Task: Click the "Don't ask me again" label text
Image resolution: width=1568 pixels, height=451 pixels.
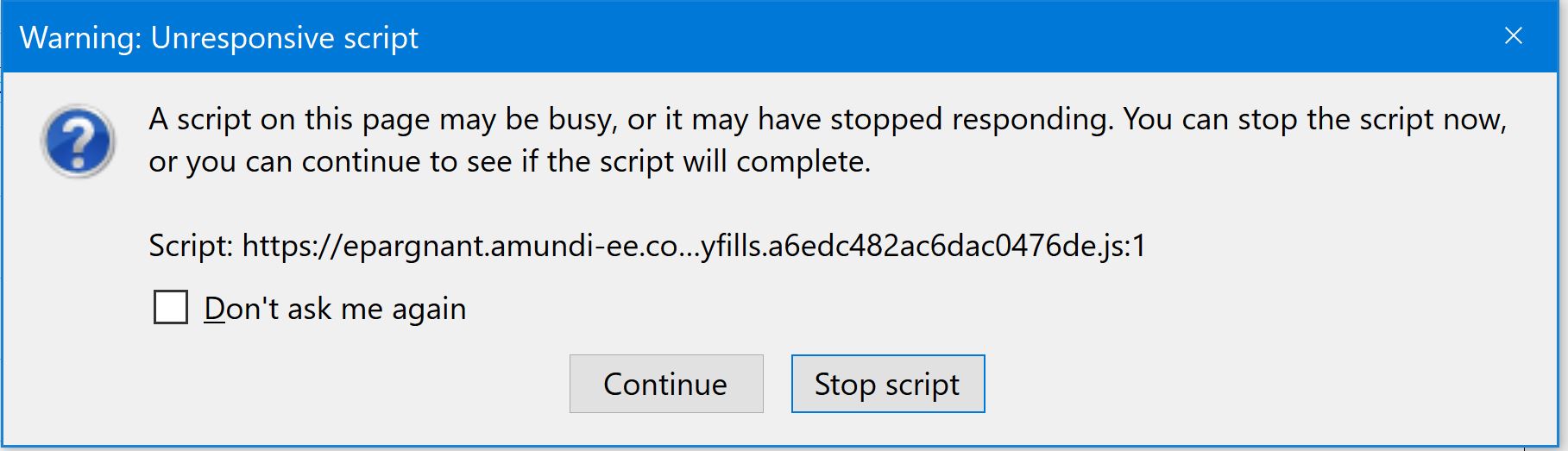Action: pos(335,309)
